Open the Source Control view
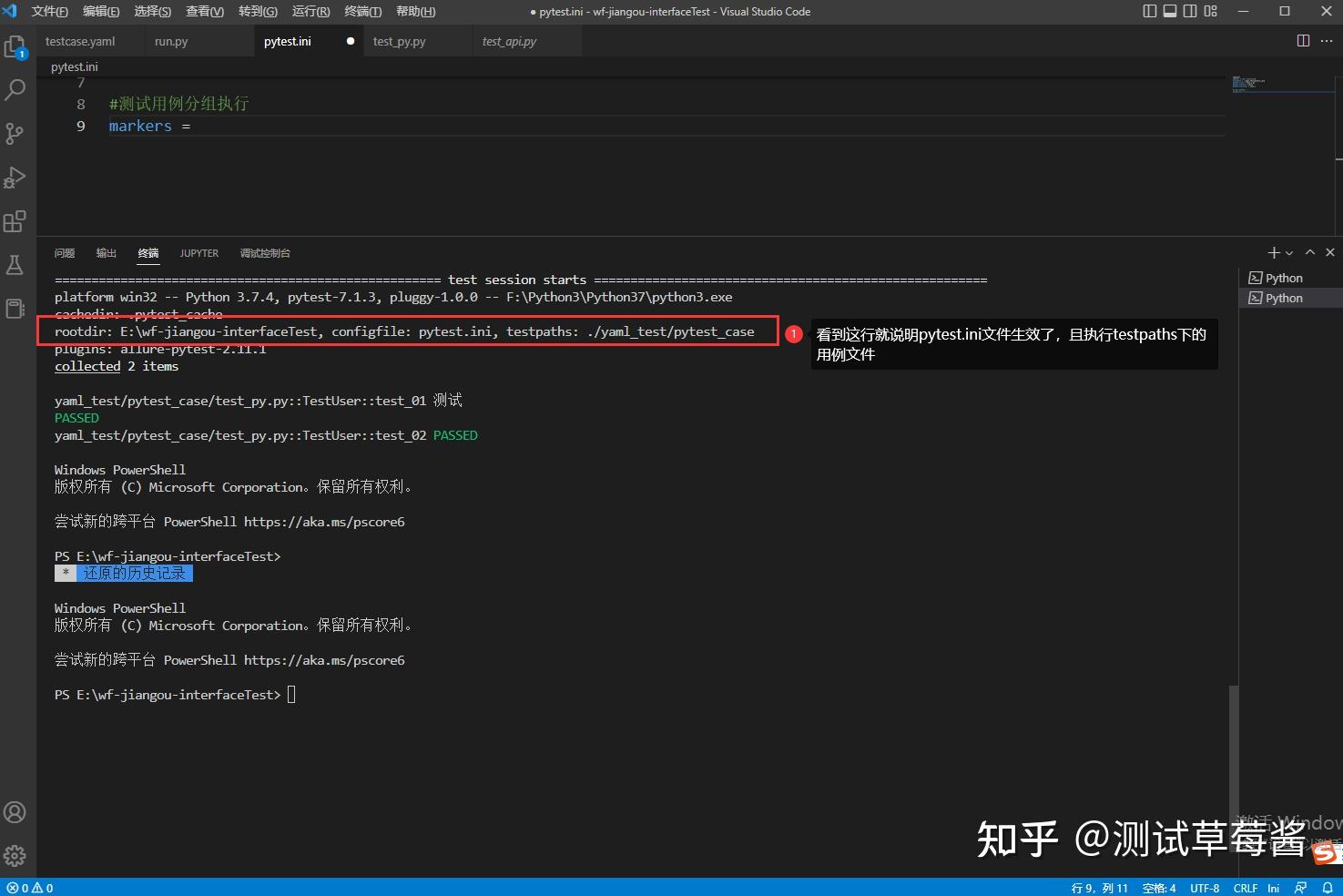The width and height of the screenshot is (1343, 896). coord(15,134)
